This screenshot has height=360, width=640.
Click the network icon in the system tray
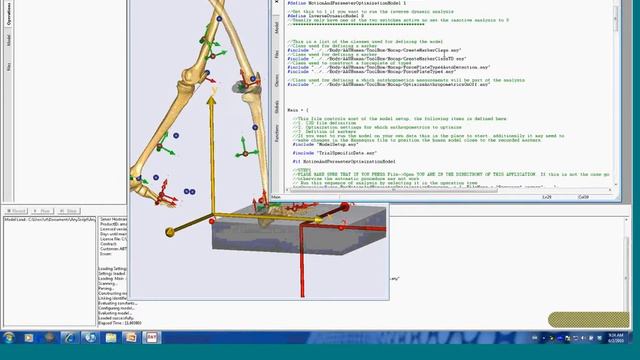[x=576, y=338]
